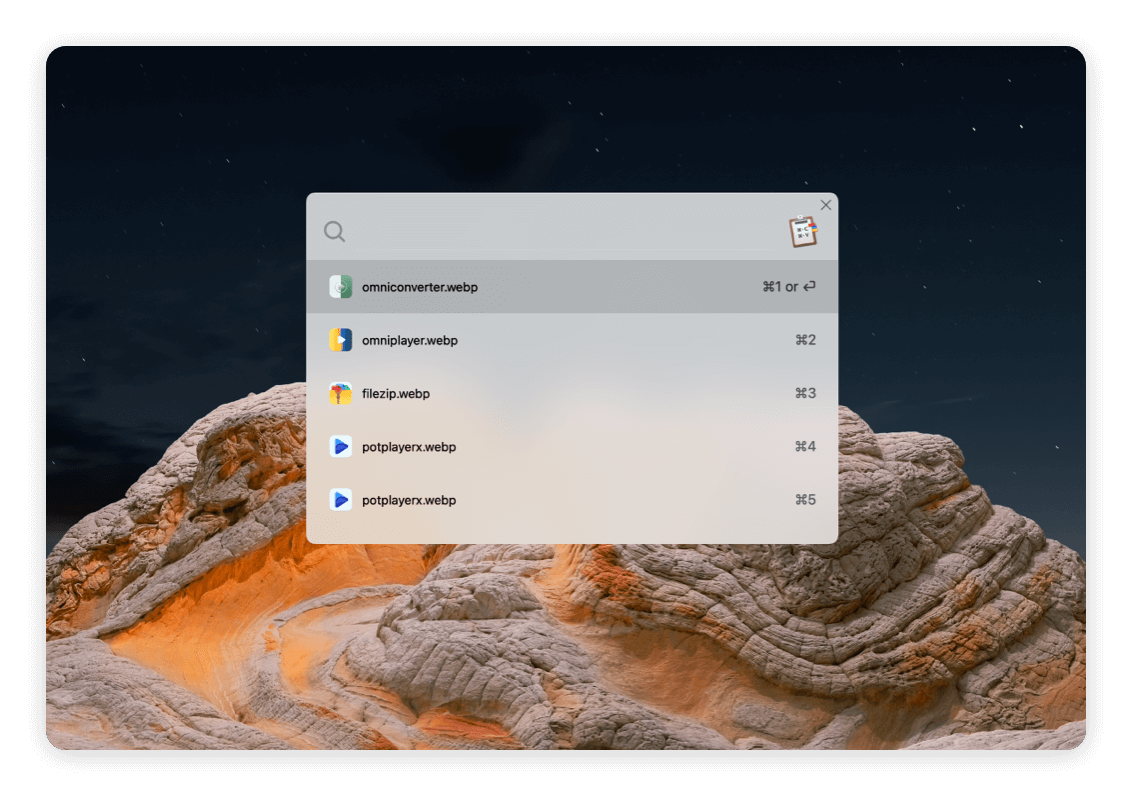Click the omniconverter.webp file icon

click(341, 286)
